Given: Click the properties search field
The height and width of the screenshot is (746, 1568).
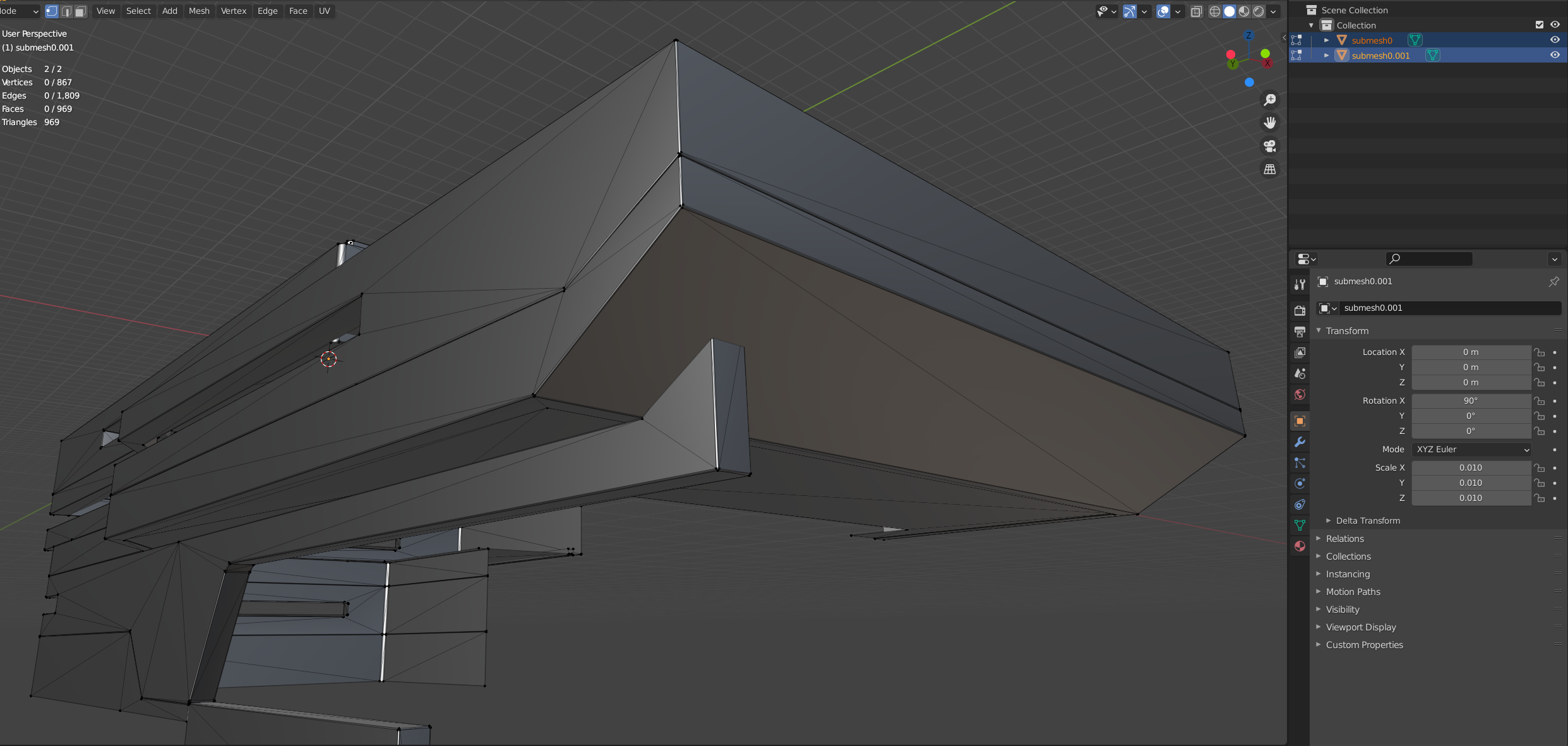Looking at the screenshot, I should (x=1429, y=259).
